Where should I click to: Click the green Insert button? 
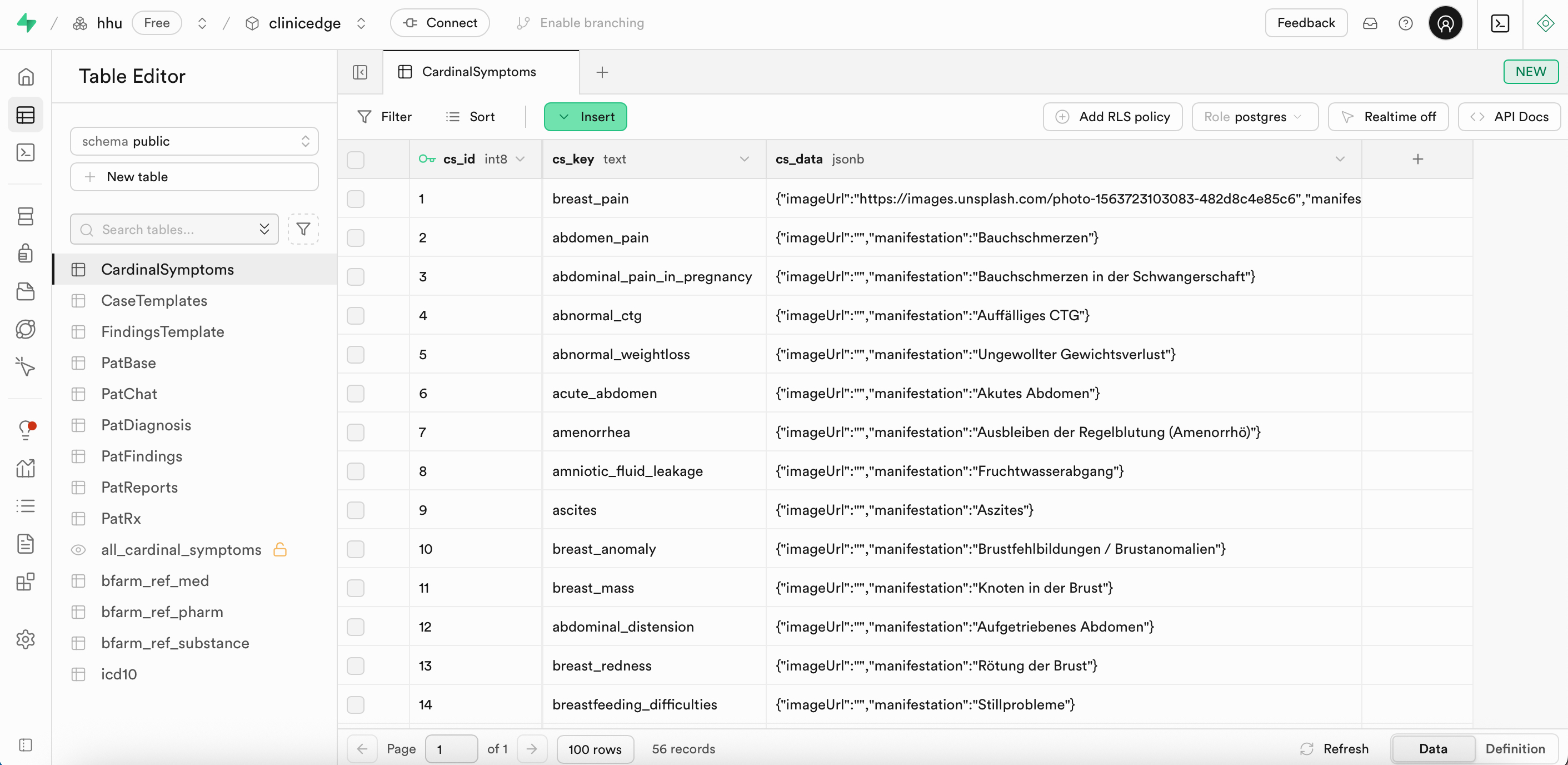(x=585, y=117)
